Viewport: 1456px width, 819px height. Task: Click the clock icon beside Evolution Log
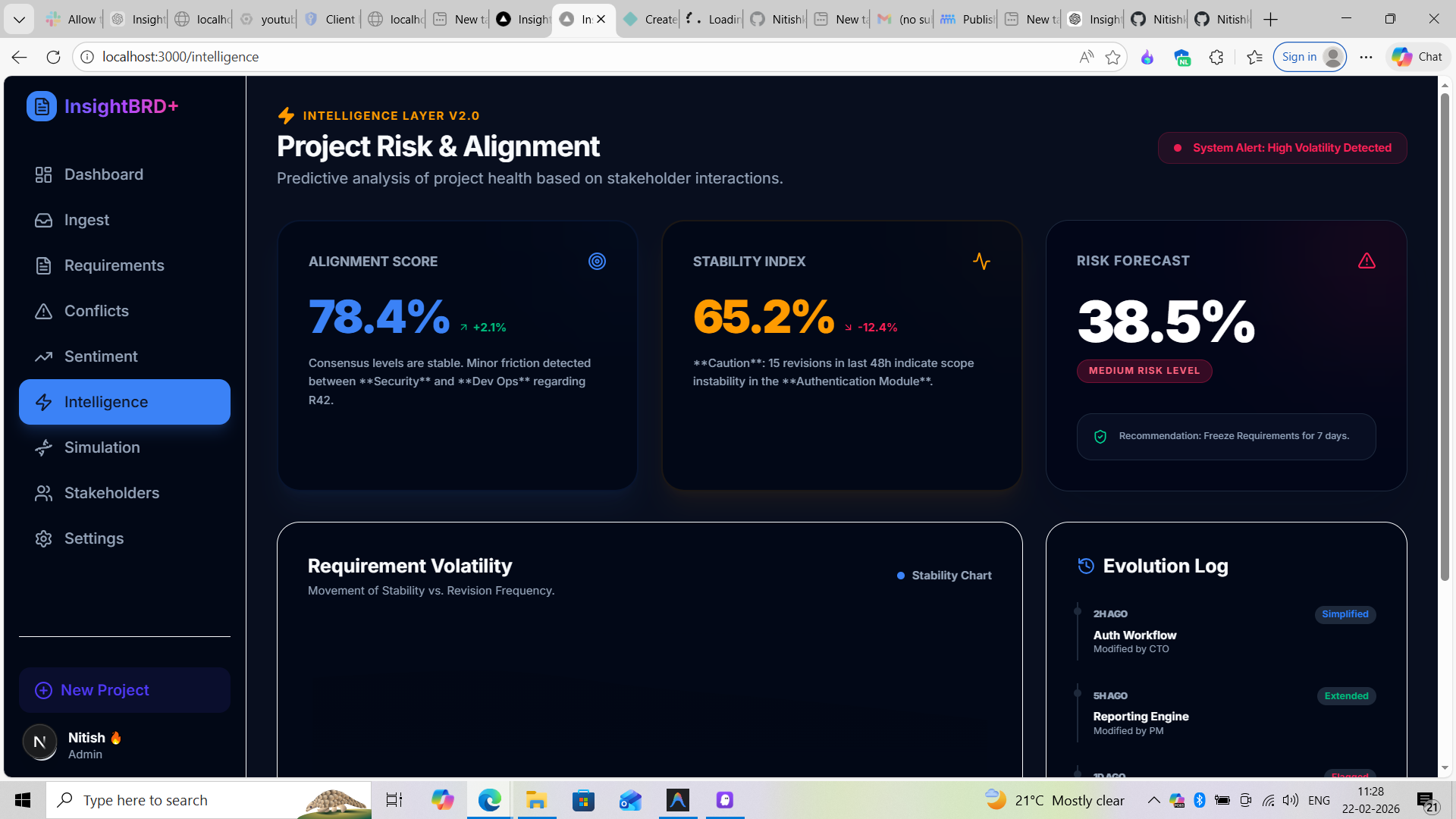pyautogui.click(x=1084, y=565)
